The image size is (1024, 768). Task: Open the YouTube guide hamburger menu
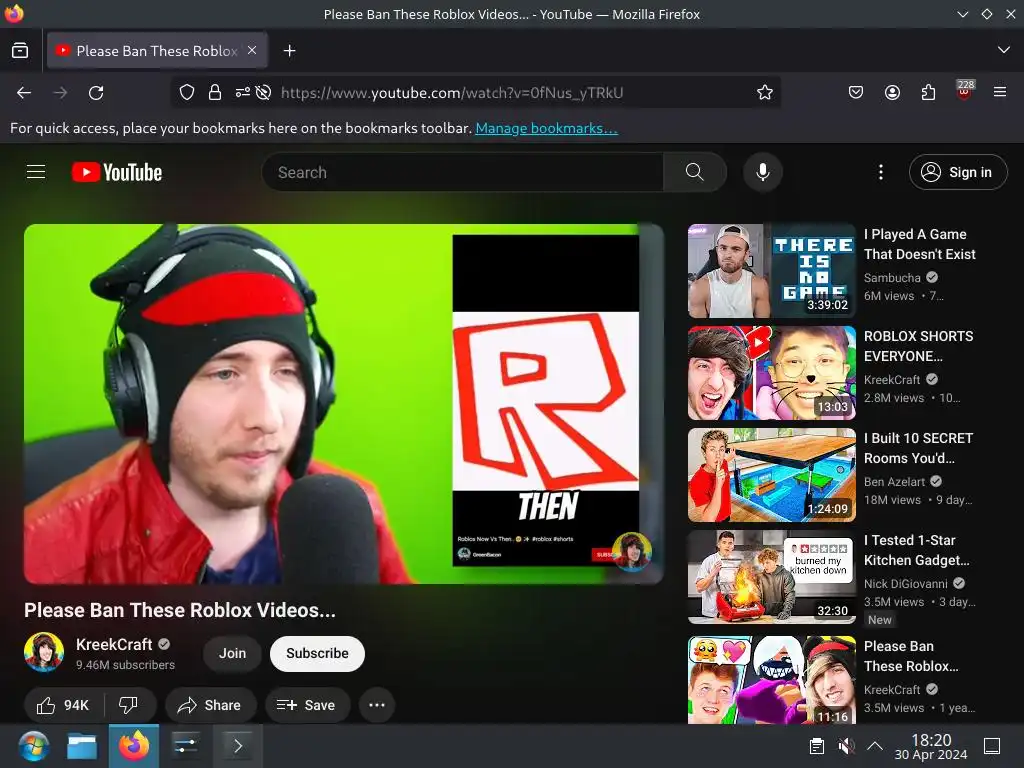(36, 172)
